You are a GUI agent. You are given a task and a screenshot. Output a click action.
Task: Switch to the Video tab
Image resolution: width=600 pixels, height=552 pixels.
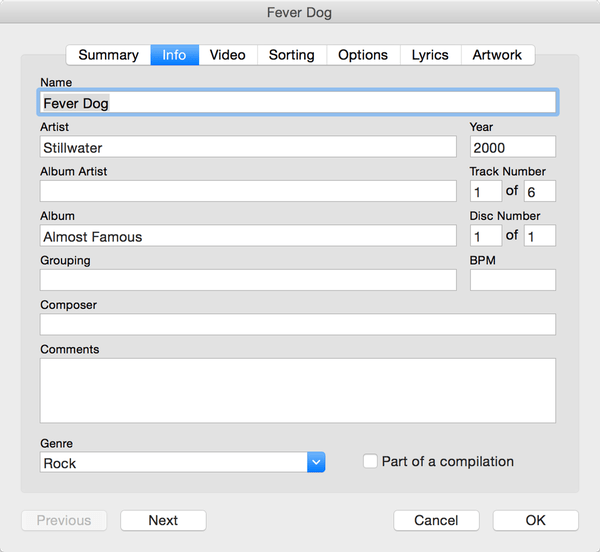[x=227, y=55]
